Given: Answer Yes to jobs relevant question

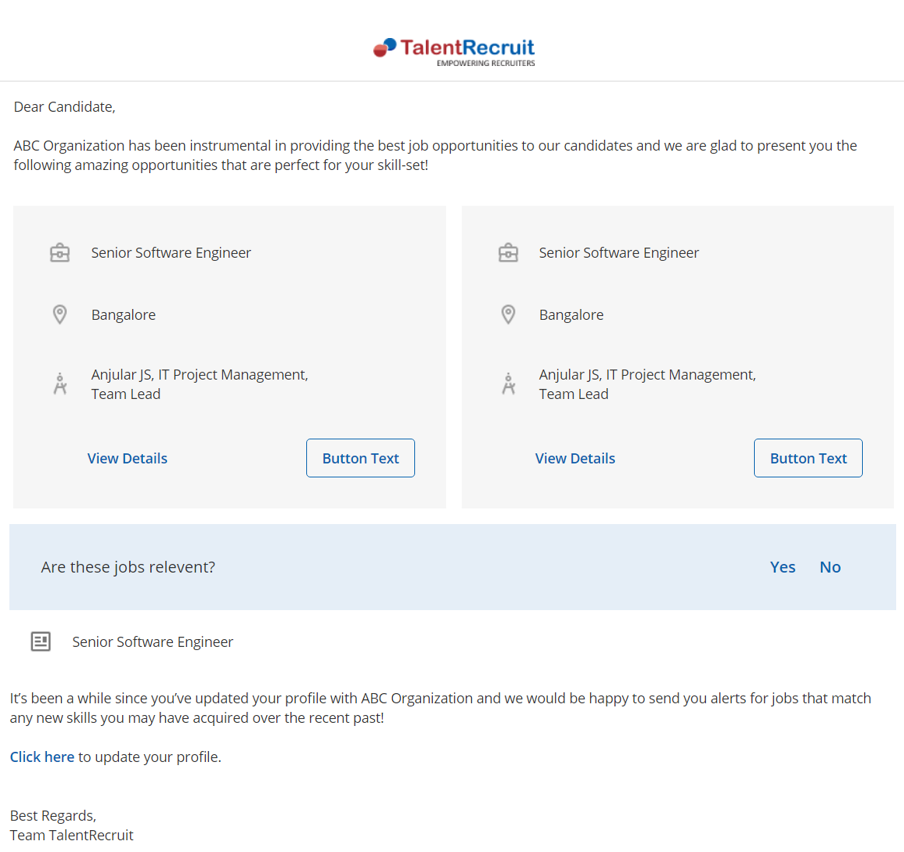Looking at the screenshot, I should tap(782, 567).
